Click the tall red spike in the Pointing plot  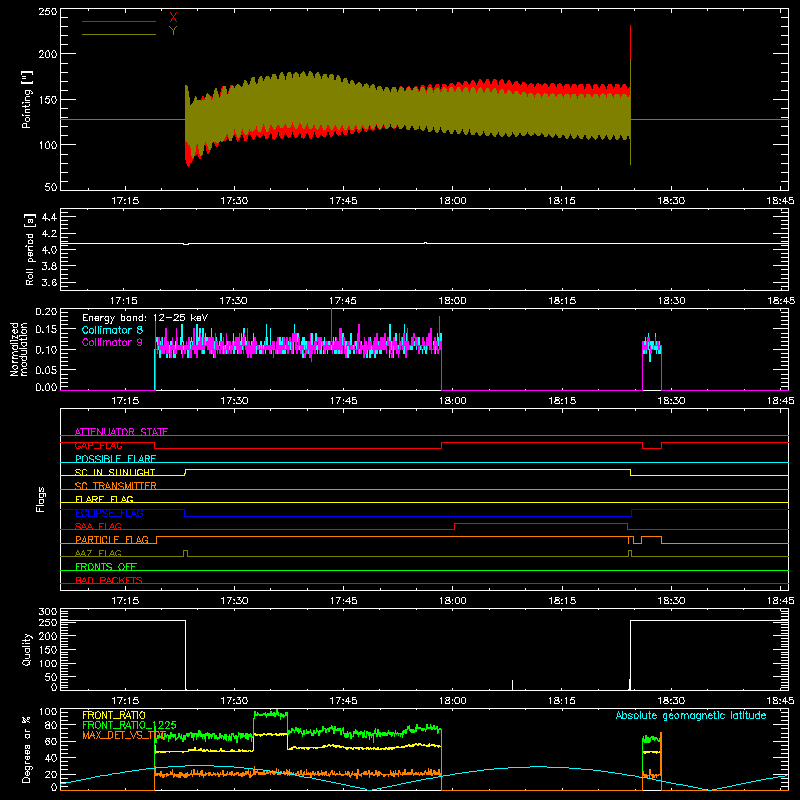[631, 42]
